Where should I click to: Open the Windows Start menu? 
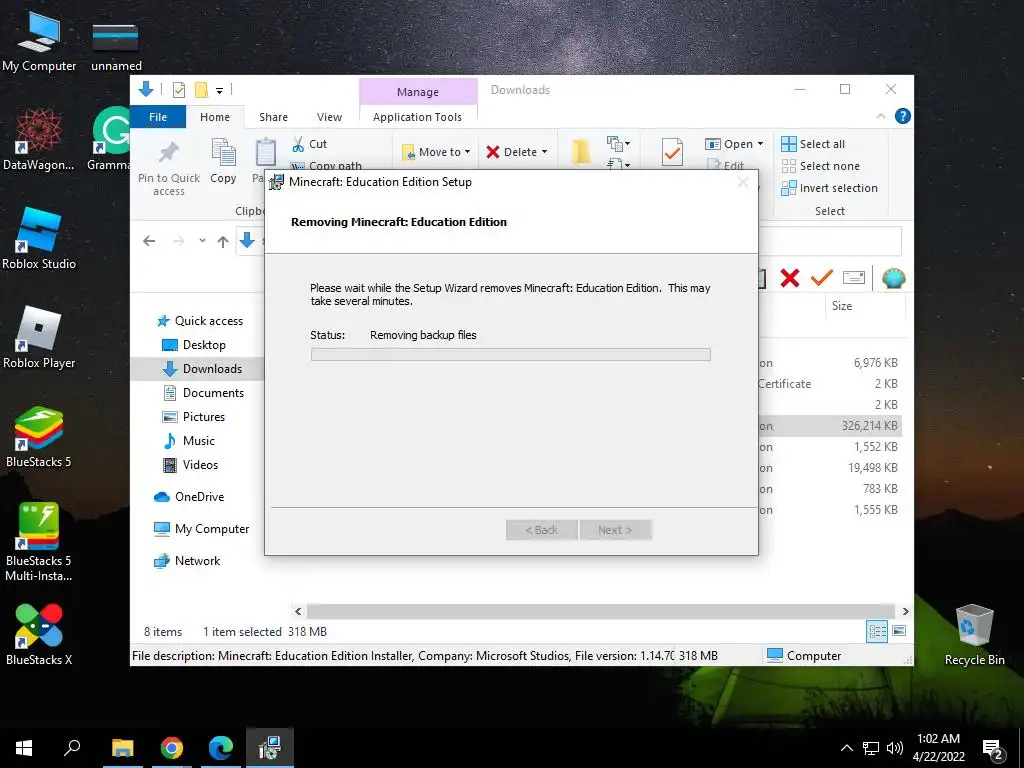pos(24,748)
